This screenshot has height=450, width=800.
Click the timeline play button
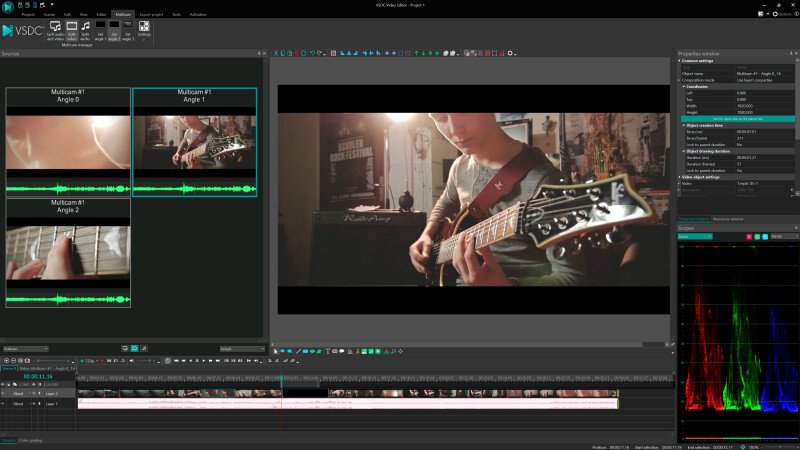coord(204,361)
